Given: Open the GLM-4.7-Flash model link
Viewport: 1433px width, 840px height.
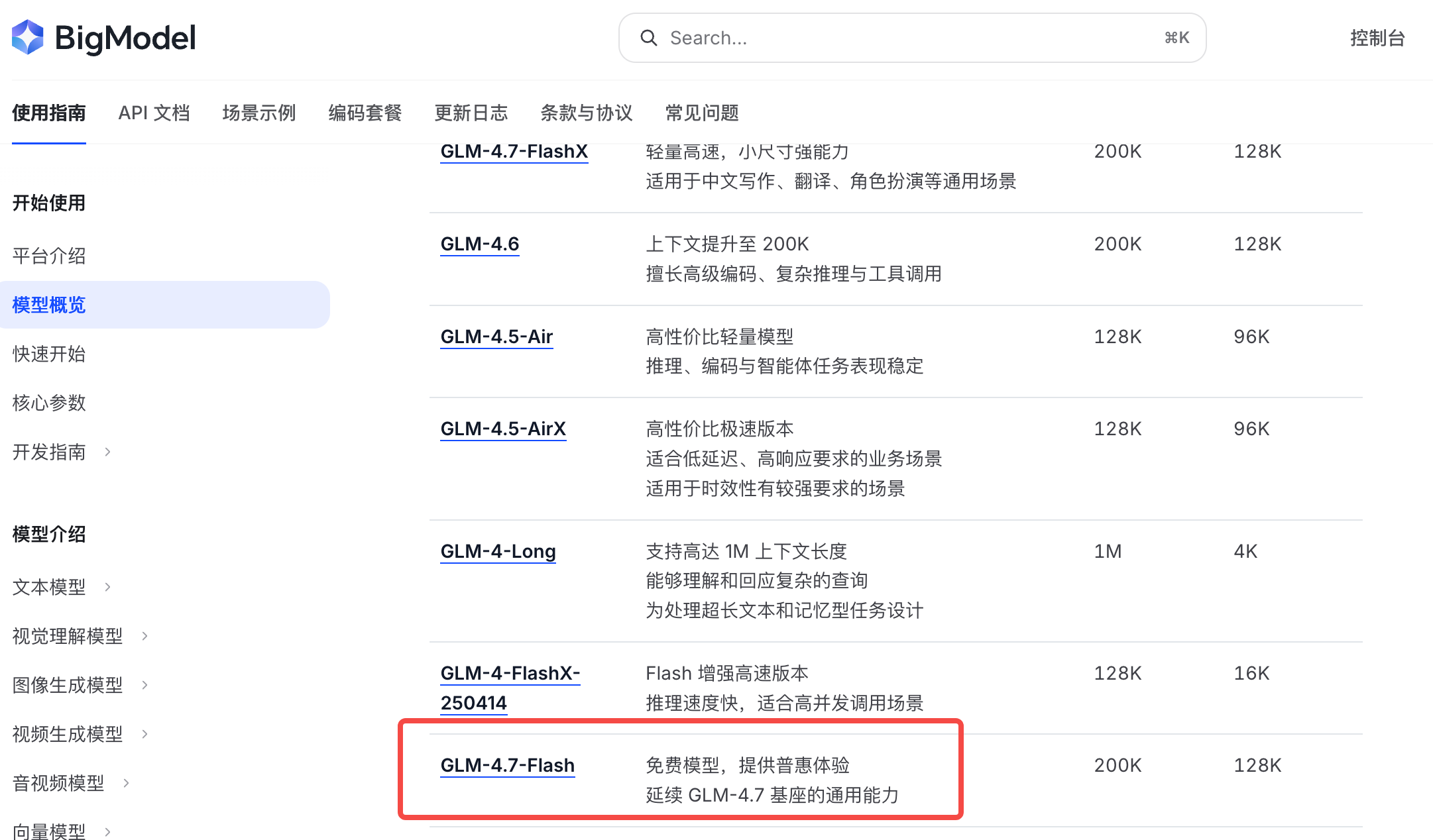Looking at the screenshot, I should pos(508,766).
